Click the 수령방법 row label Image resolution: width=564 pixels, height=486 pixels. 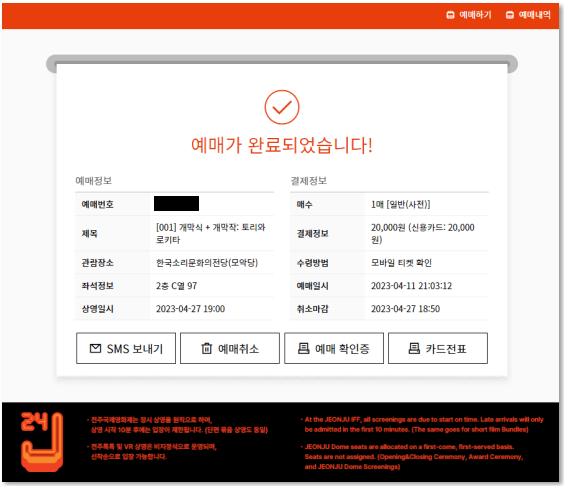coord(313,263)
